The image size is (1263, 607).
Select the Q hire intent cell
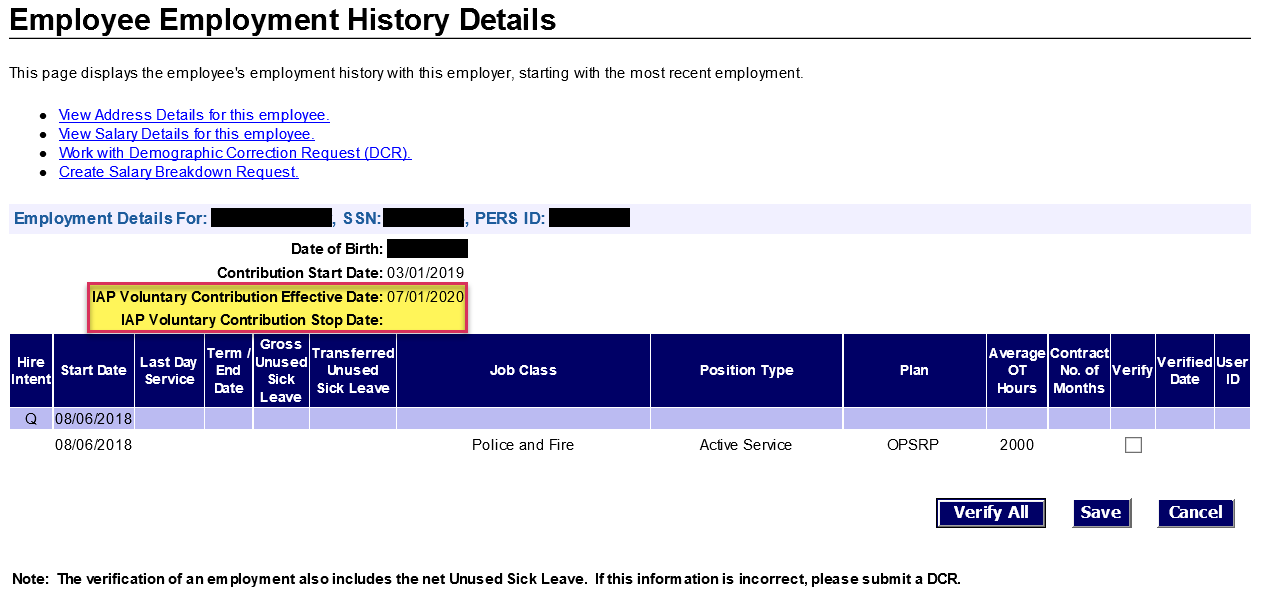(30, 418)
